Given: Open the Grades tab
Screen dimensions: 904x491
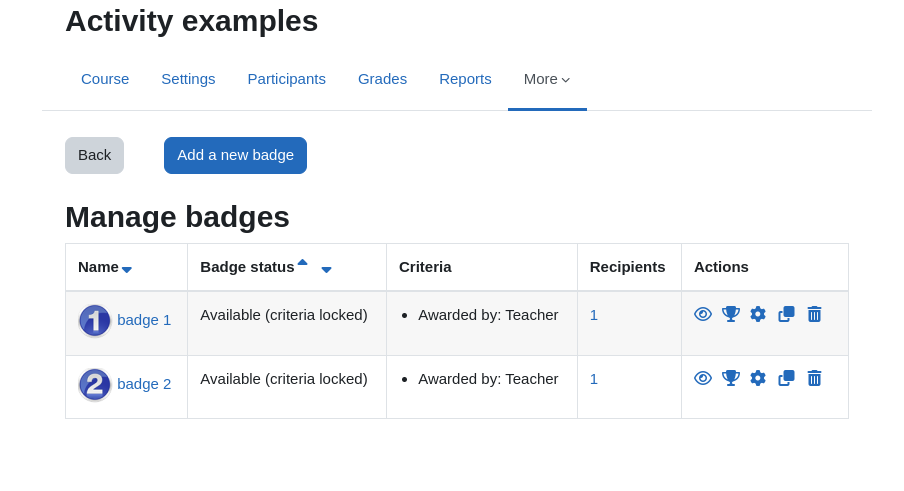Looking at the screenshot, I should [x=382, y=79].
